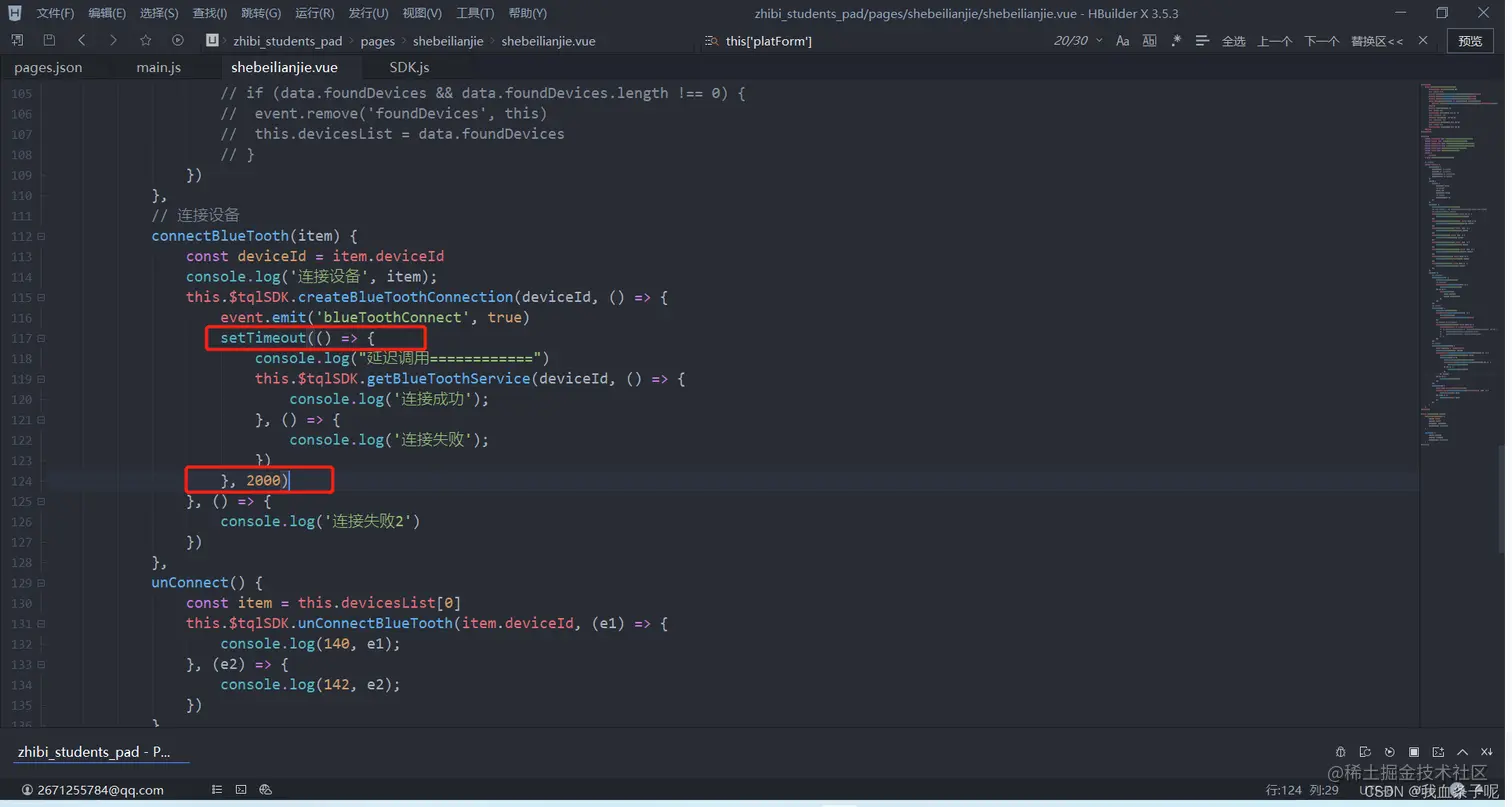Close the console panel with its X icon
Screen dimensions: 1512x807
coord(1487,752)
